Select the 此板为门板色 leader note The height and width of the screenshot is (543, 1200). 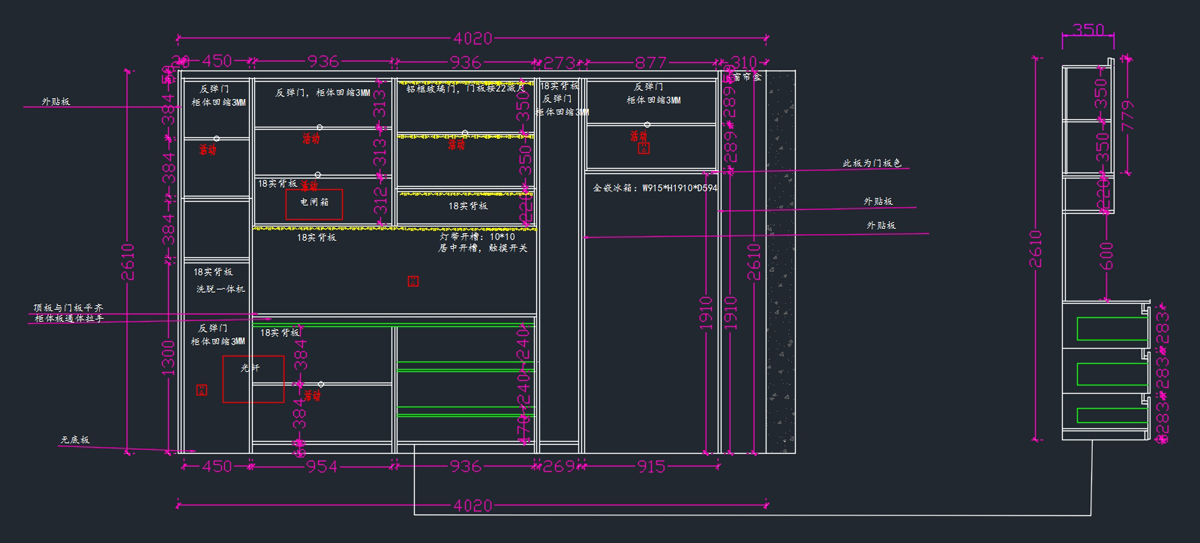point(871,162)
